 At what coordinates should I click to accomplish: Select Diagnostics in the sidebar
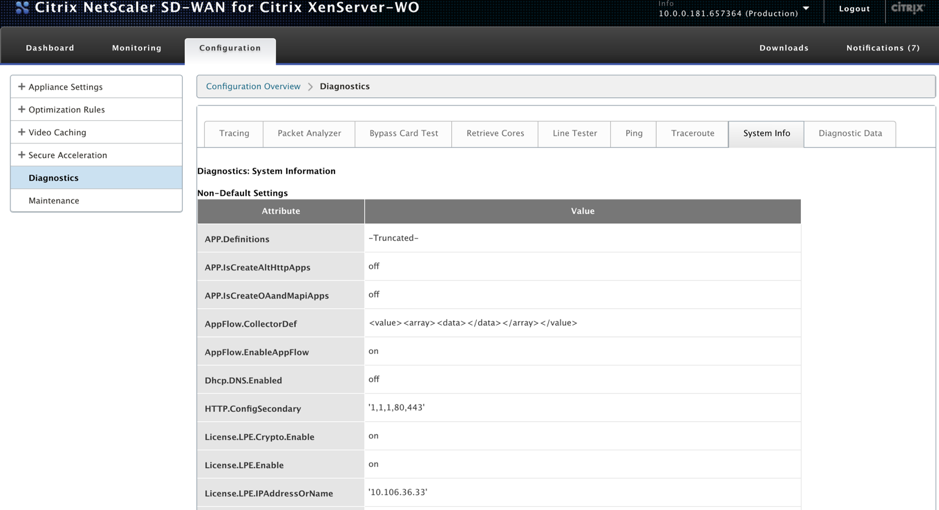pos(96,178)
